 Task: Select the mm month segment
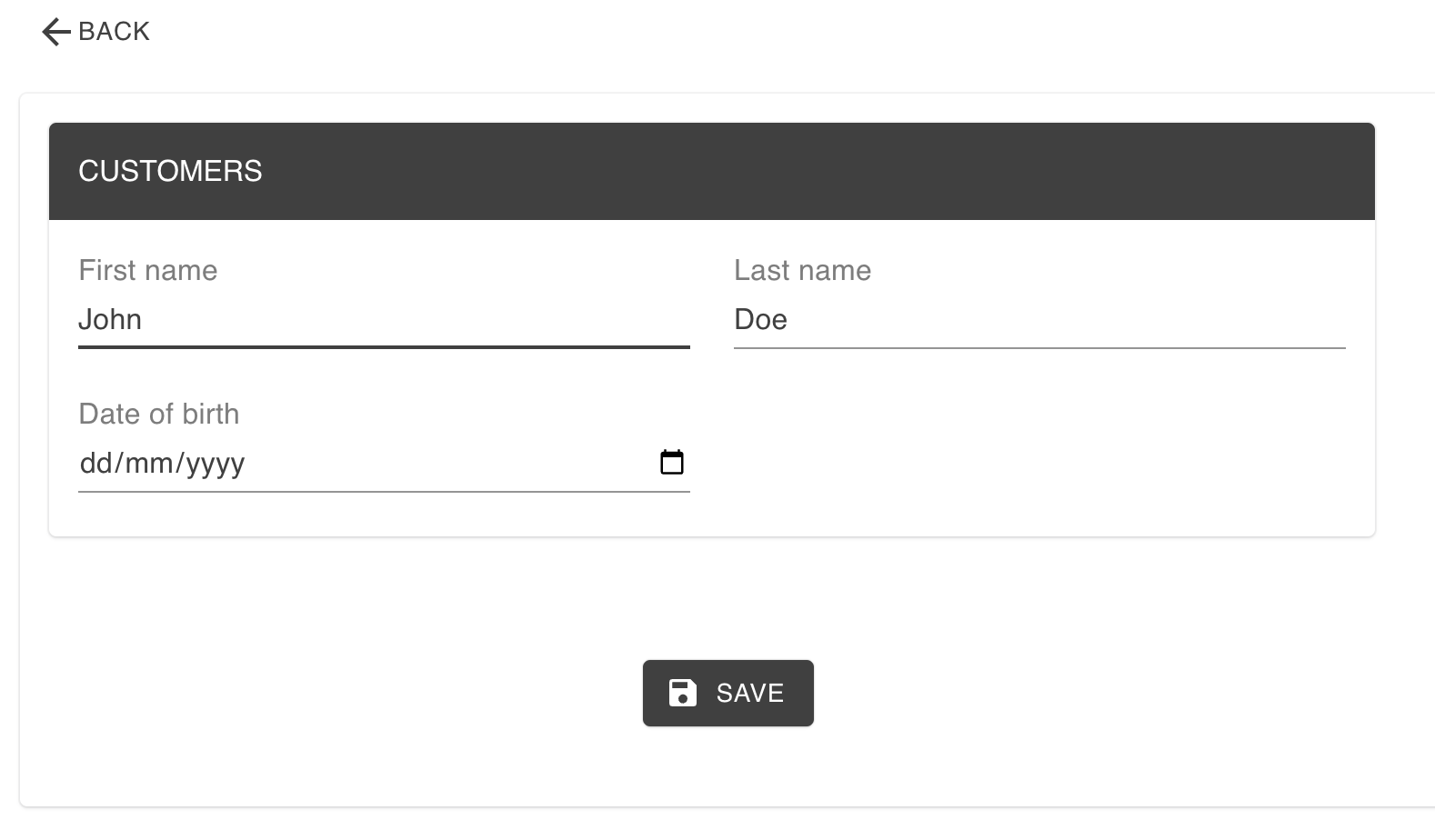click(x=148, y=464)
